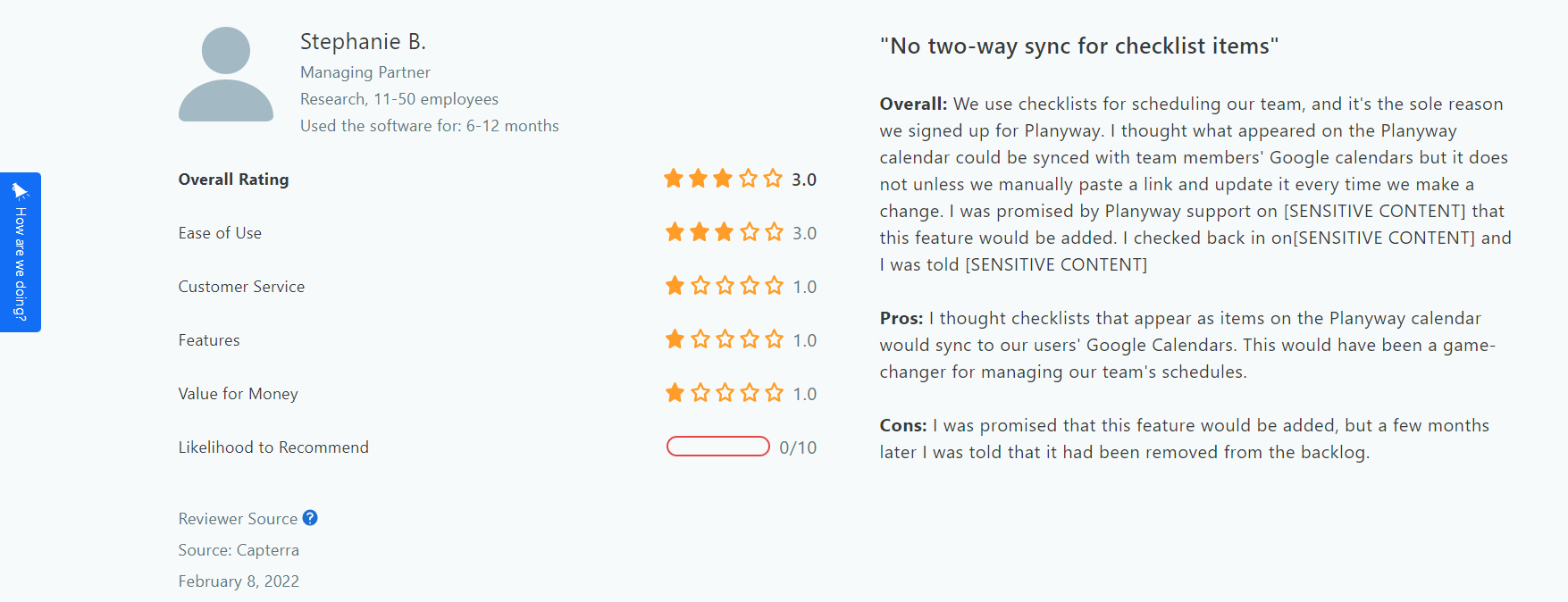Click the megaphone icon on the feedback tab
Image resolution: width=1568 pixels, height=602 pixels.
(x=21, y=188)
